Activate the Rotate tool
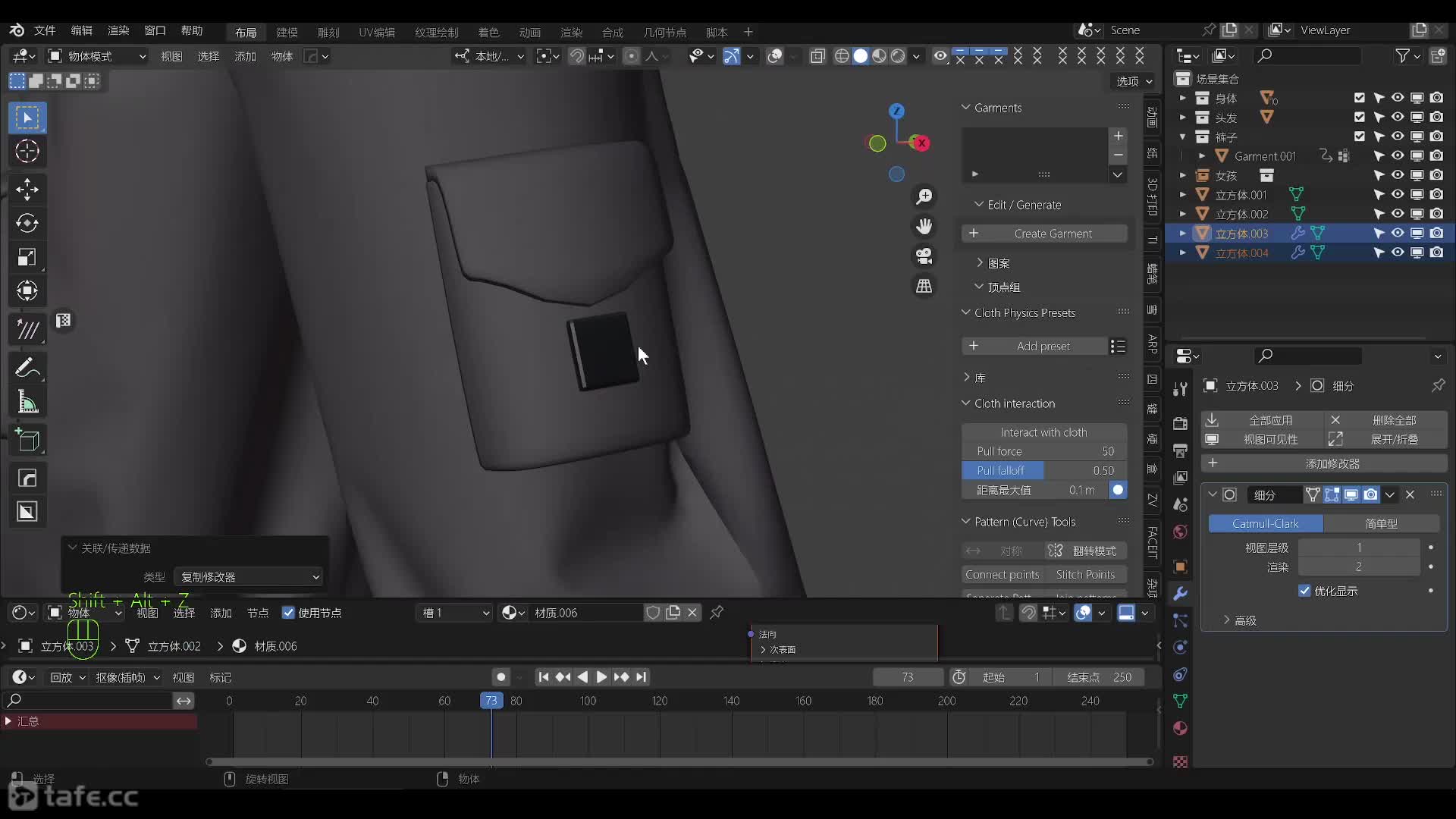 27,223
